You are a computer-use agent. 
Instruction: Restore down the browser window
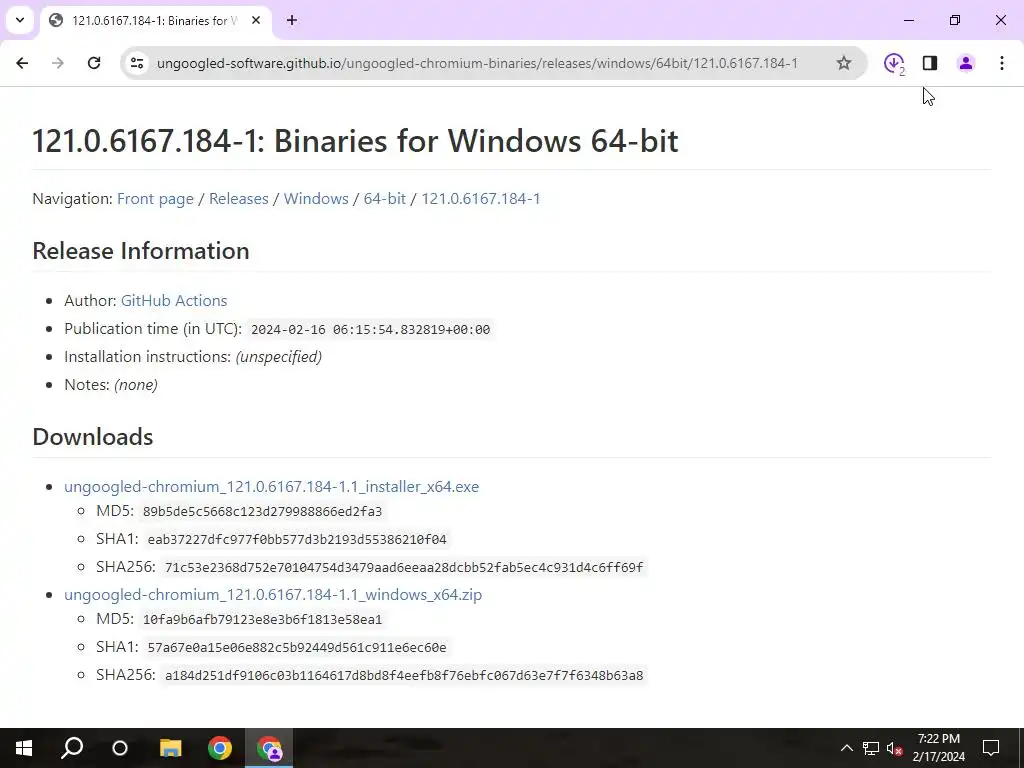[955, 20]
